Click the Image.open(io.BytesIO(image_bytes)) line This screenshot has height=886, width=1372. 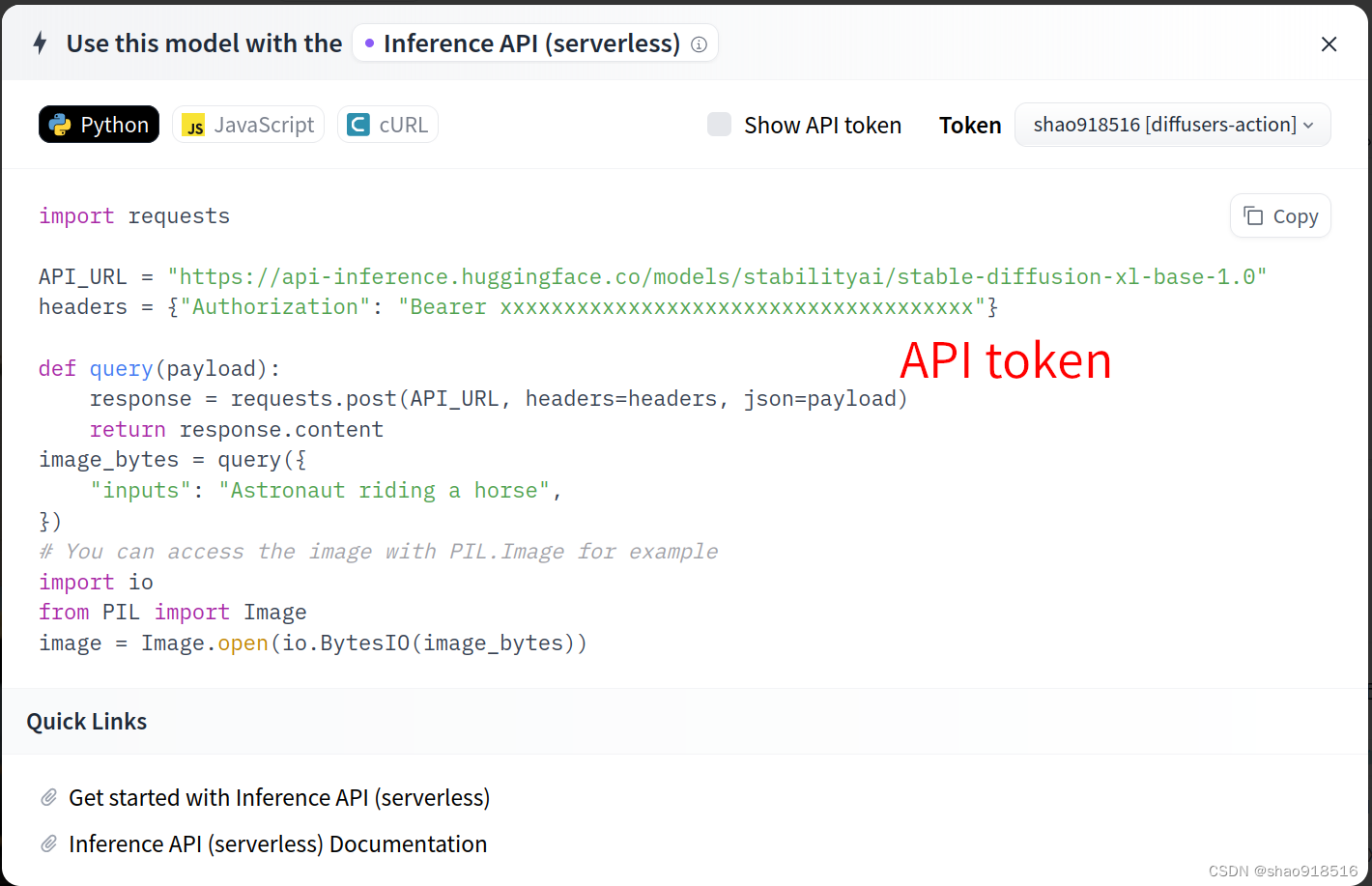click(x=313, y=643)
